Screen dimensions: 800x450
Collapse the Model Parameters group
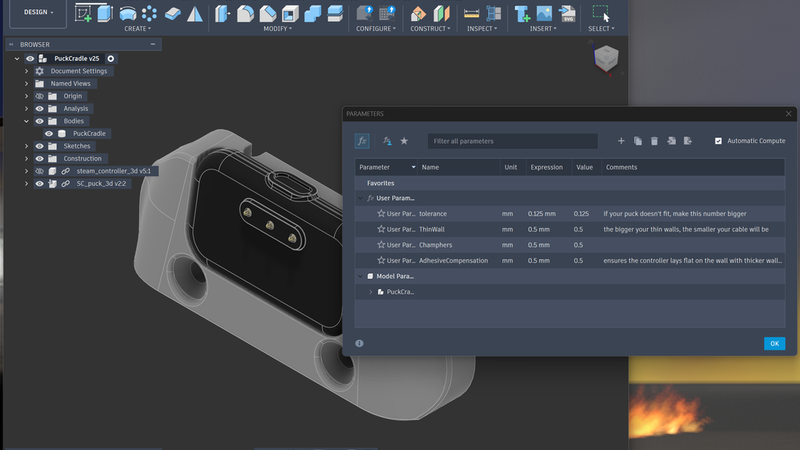coord(360,276)
